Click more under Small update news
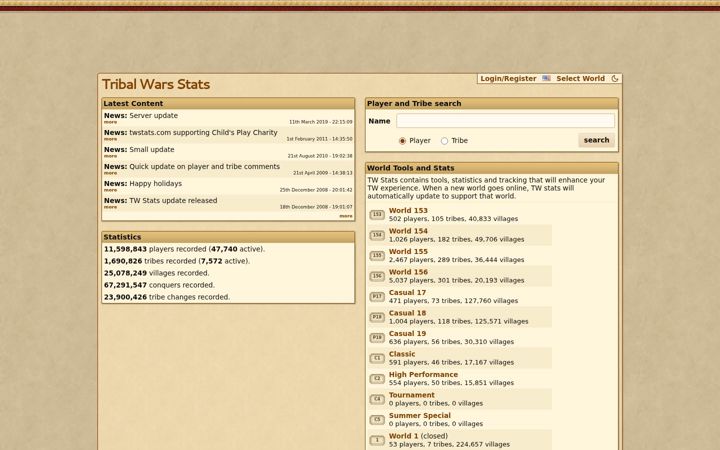The height and width of the screenshot is (450, 720). click(x=110, y=156)
